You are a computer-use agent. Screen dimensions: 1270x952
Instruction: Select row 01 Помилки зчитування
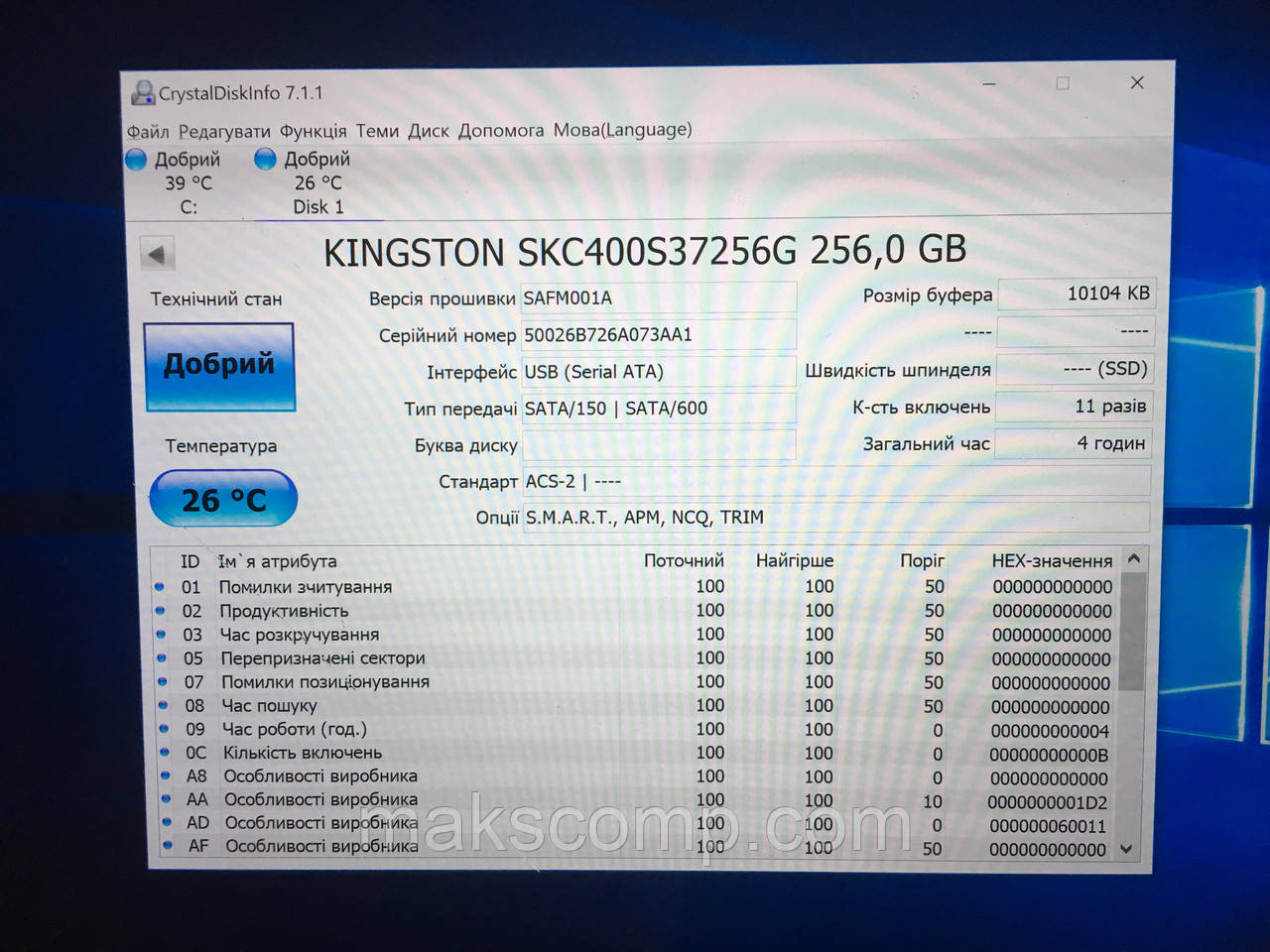(x=635, y=587)
